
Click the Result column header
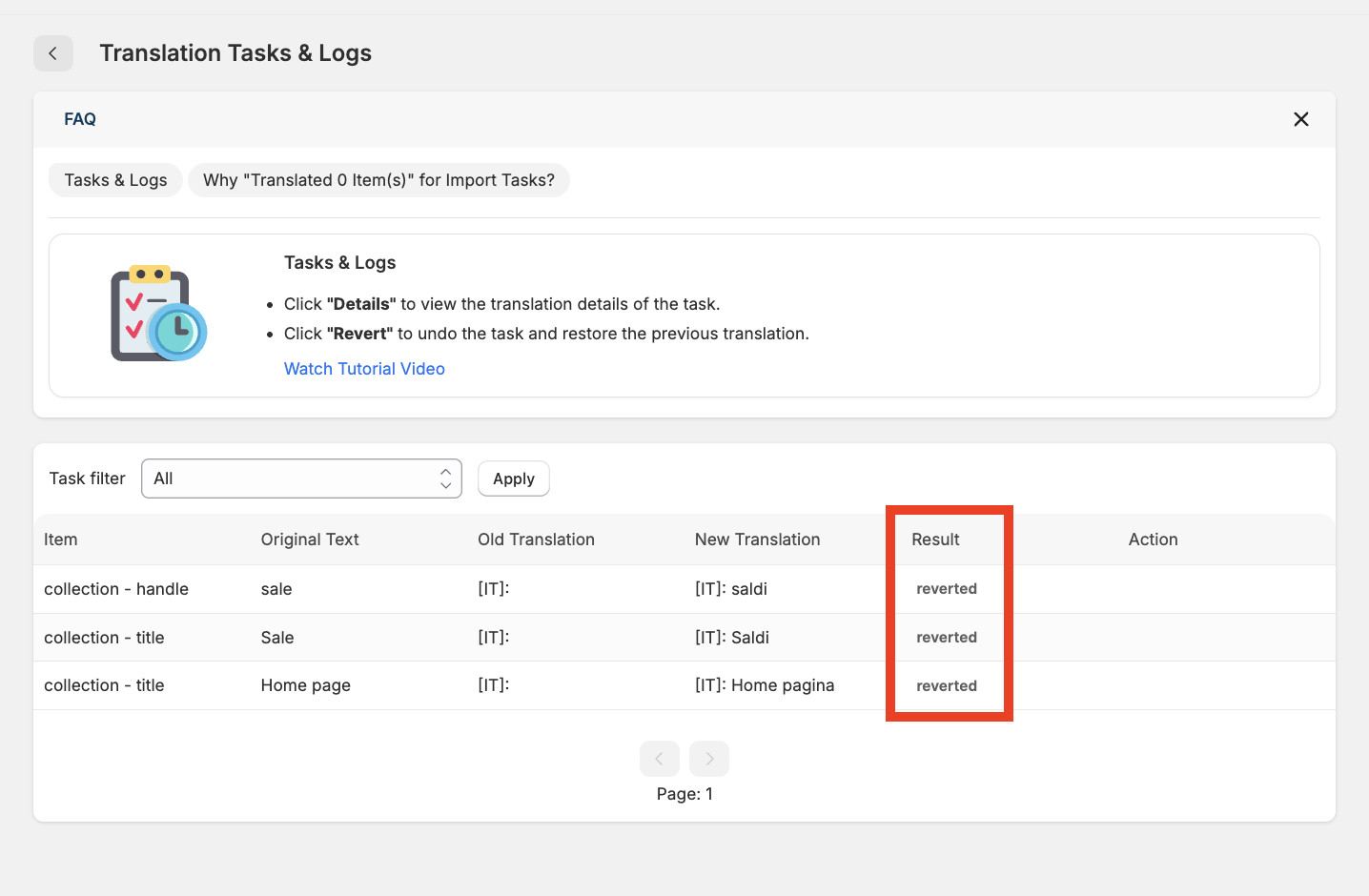click(x=935, y=540)
